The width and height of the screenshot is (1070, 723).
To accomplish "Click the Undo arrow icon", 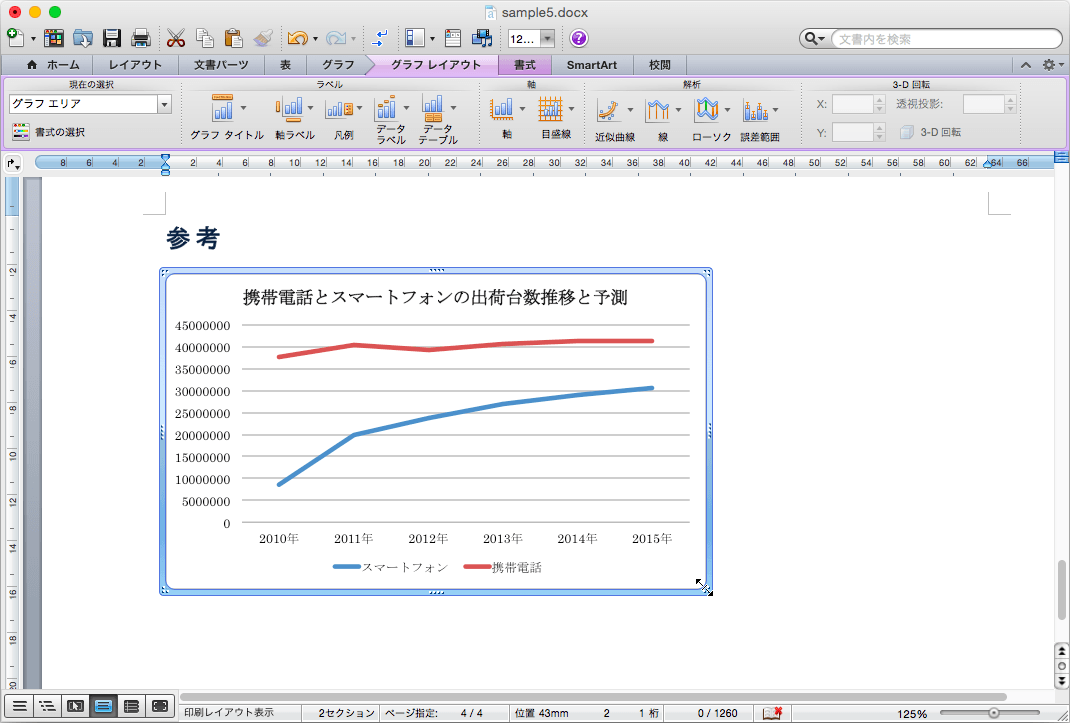I will tap(297, 39).
